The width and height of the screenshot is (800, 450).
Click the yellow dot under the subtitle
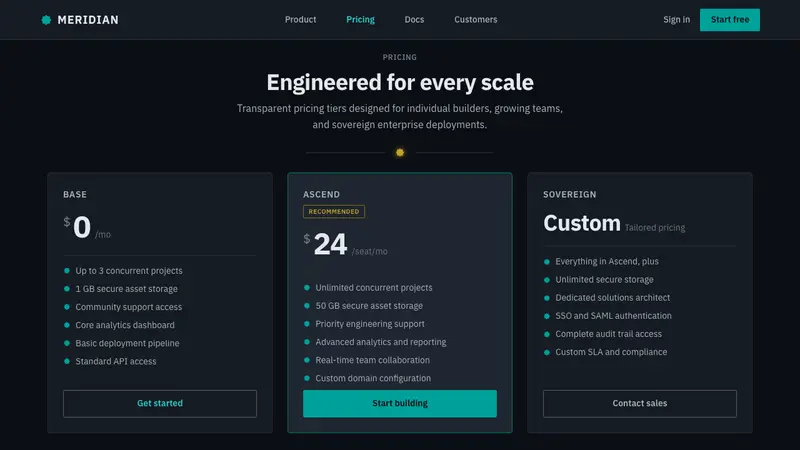coord(400,153)
